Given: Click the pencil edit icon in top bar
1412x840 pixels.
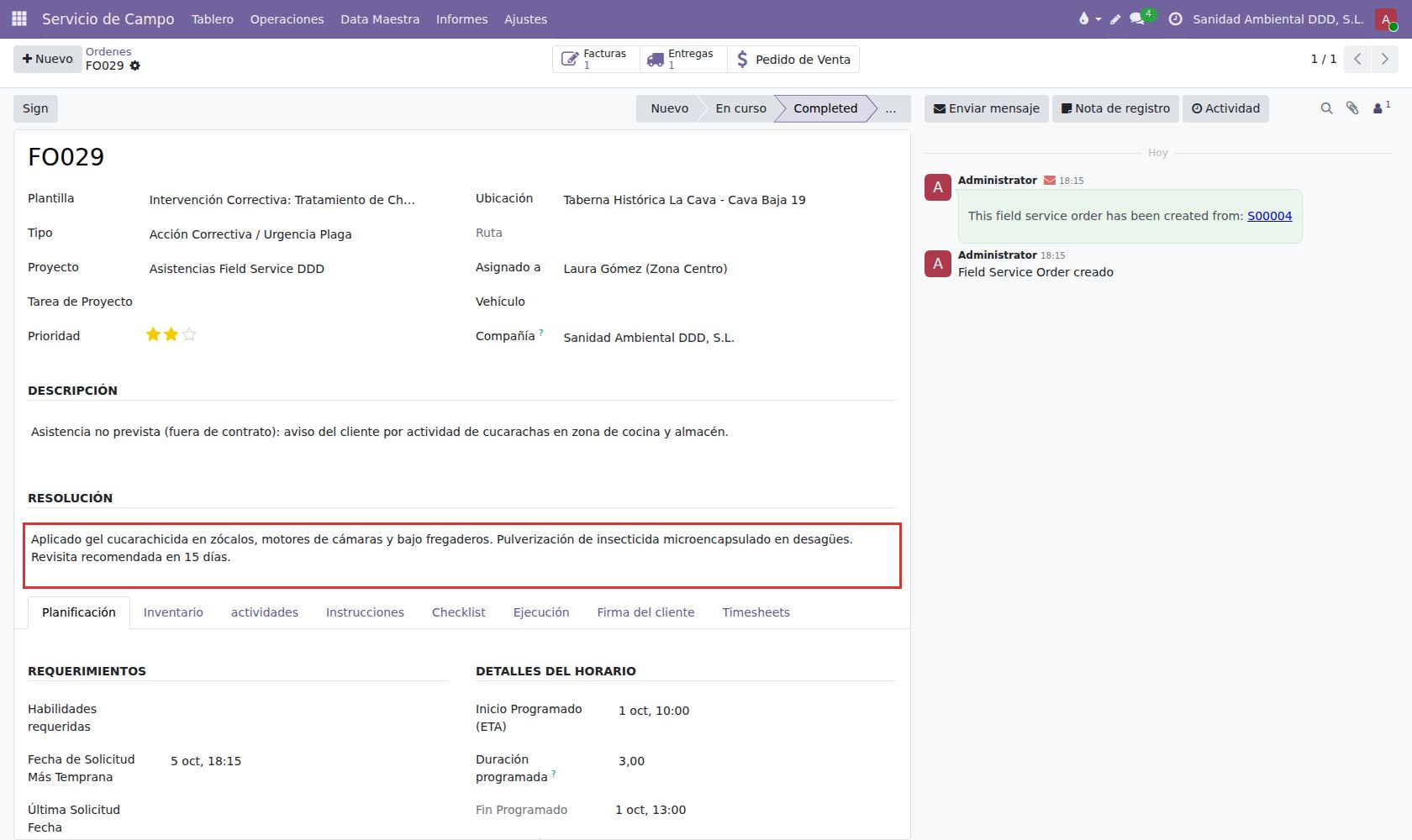Looking at the screenshot, I should click(x=1115, y=19).
